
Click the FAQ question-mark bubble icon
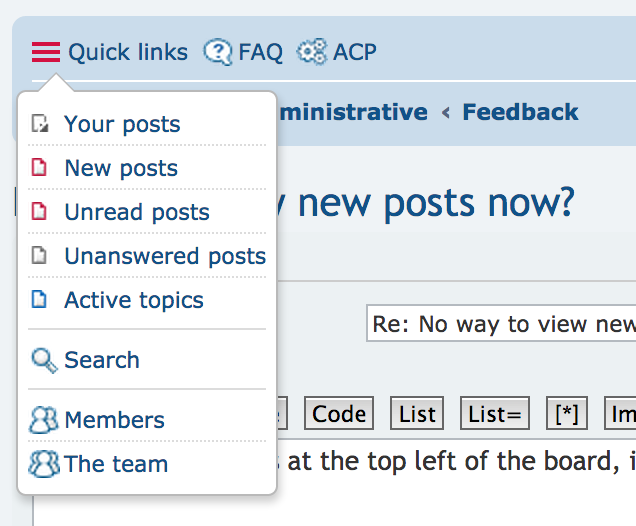tap(217, 52)
